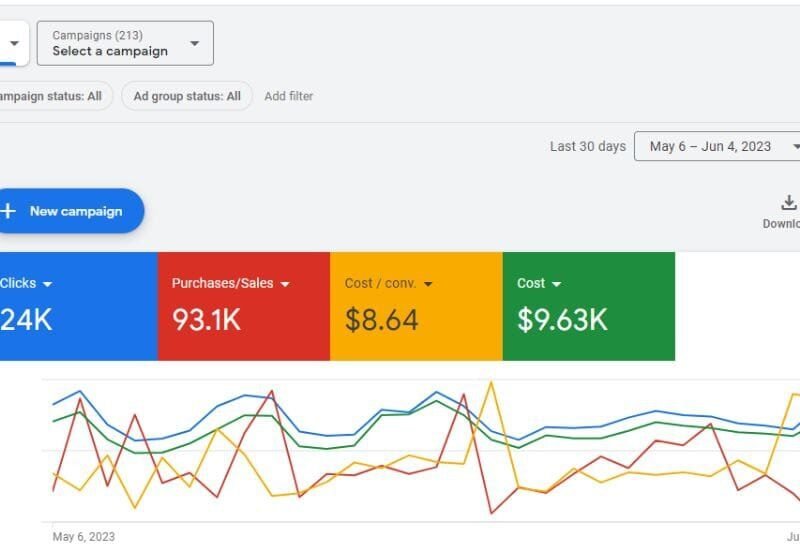Screen dimensions: 800x551
Task: Open the Ad group status: All filter chip
Action: tap(187, 96)
